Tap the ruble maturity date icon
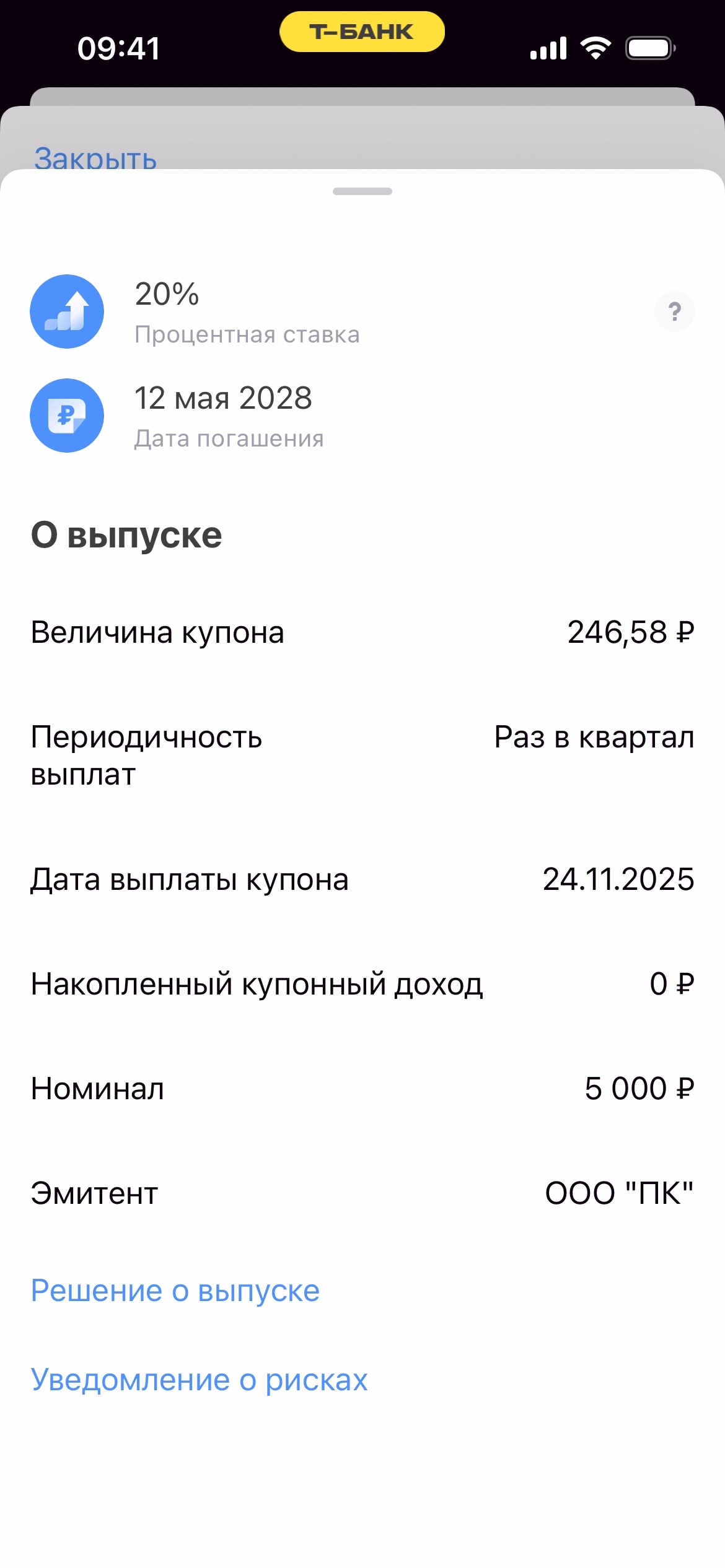725x1568 pixels. [67, 415]
